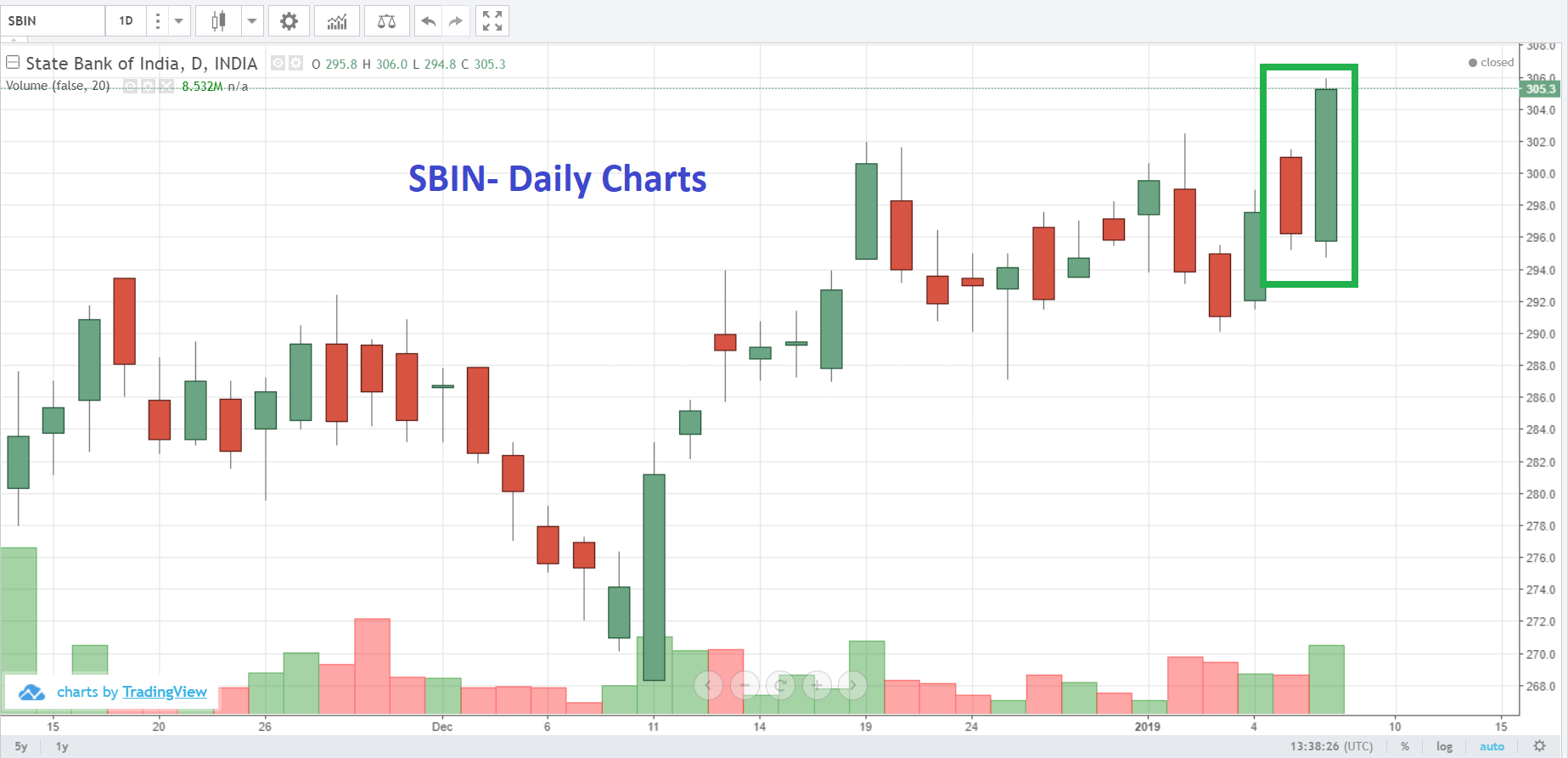
Task: Toggle auto scale mode
Action: tap(1492, 747)
